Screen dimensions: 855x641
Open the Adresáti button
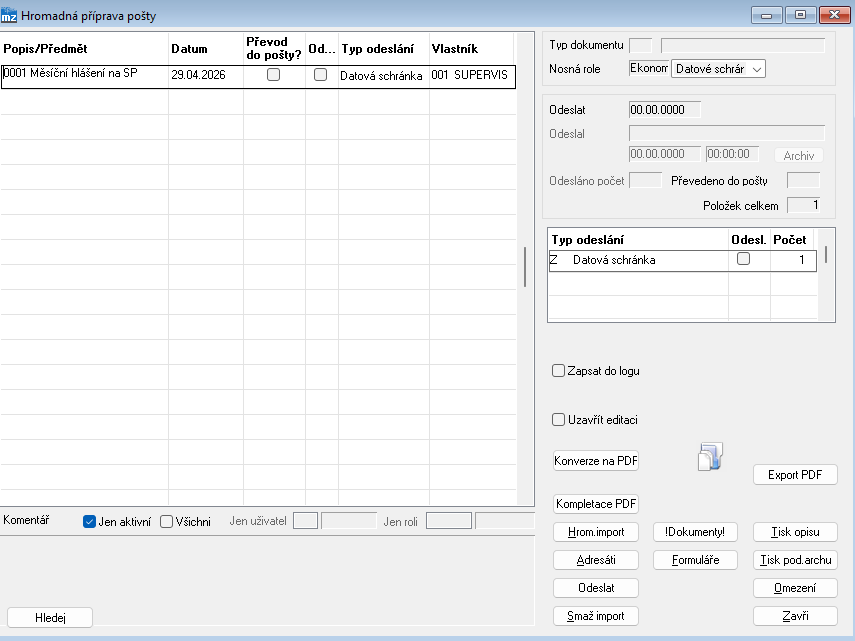(595, 560)
